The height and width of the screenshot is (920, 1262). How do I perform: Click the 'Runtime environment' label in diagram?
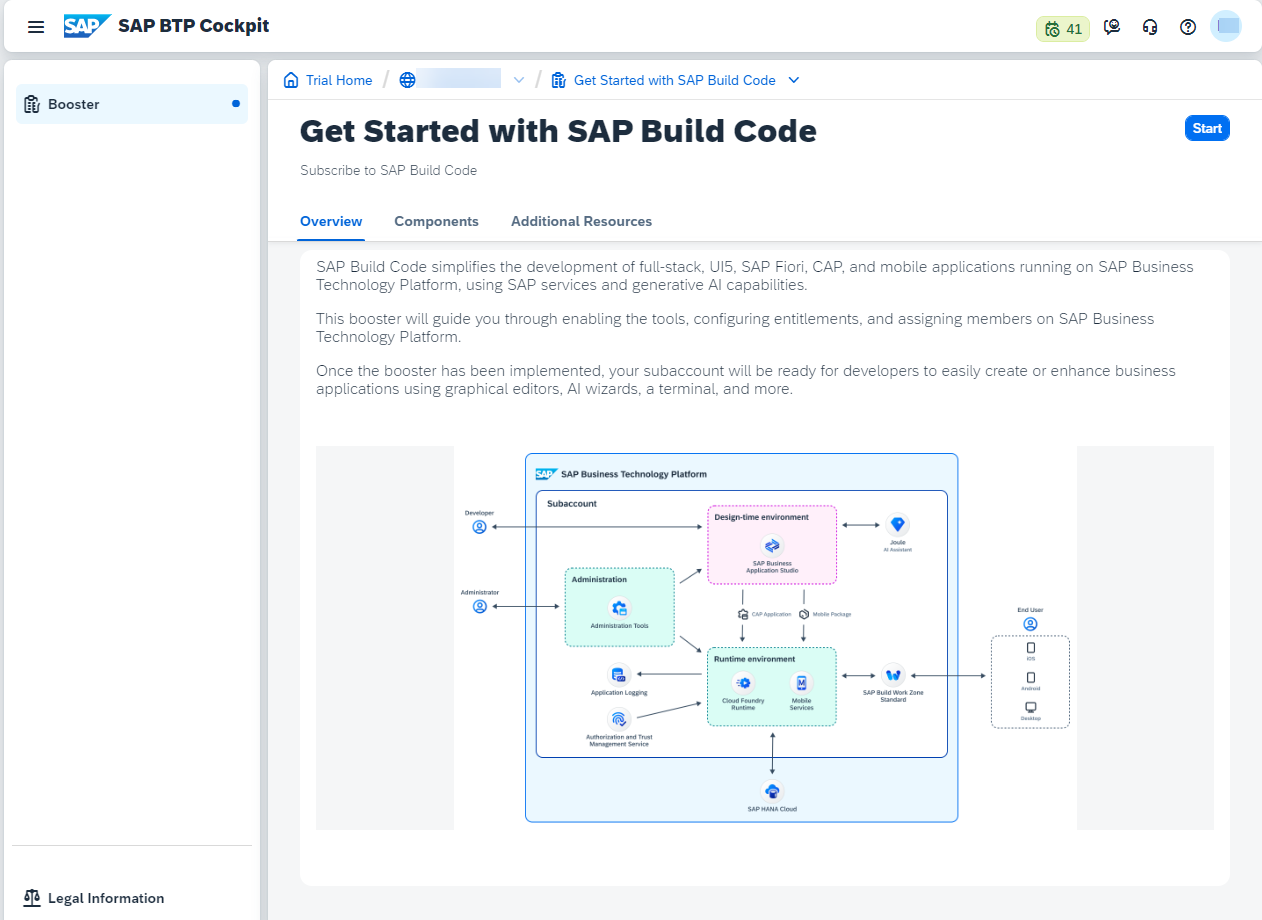click(x=755, y=659)
